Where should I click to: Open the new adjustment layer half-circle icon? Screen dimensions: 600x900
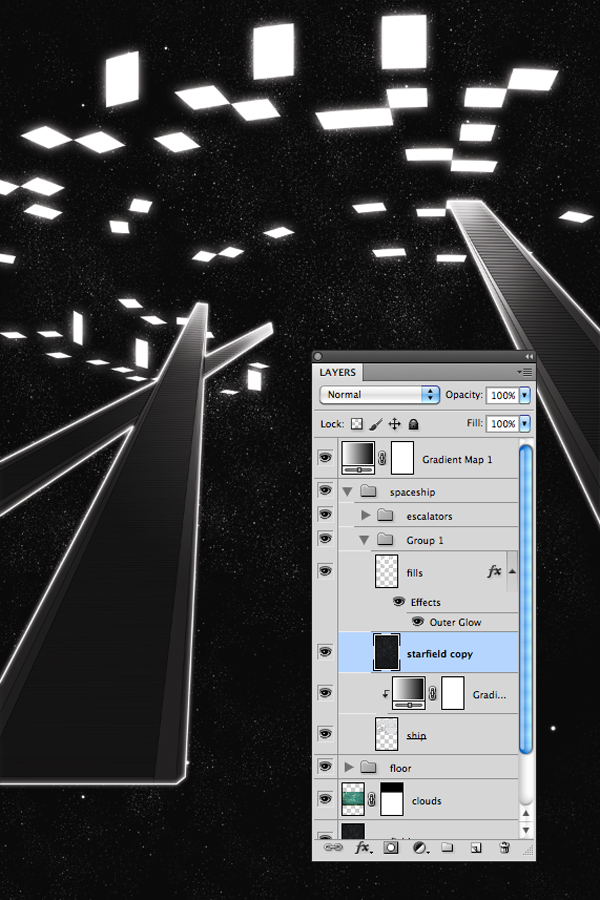tap(420, 848)
